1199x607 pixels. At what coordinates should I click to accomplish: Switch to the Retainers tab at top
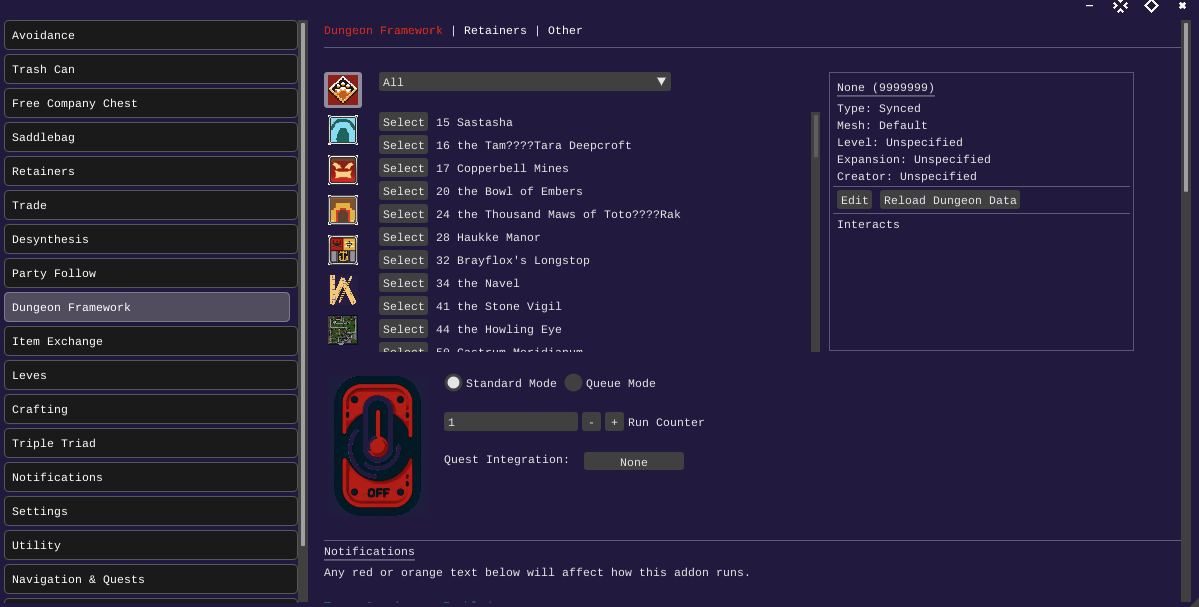495,30
